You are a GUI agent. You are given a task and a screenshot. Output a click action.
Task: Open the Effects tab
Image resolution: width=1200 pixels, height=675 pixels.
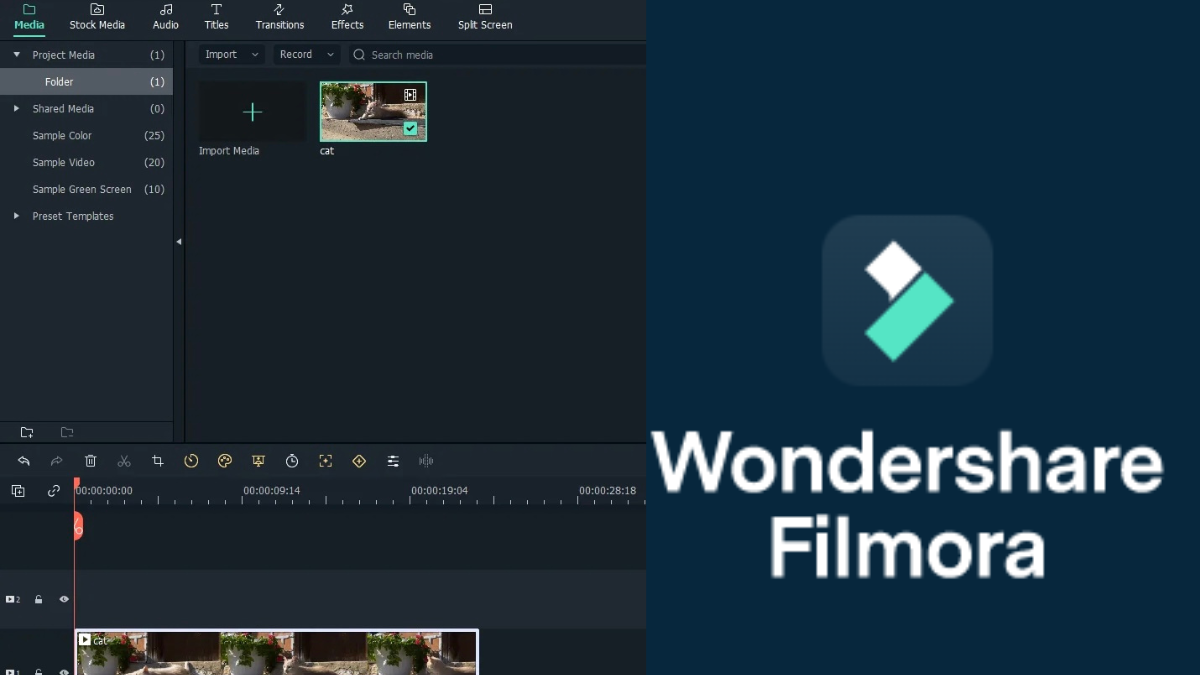[x=347, y=17]
